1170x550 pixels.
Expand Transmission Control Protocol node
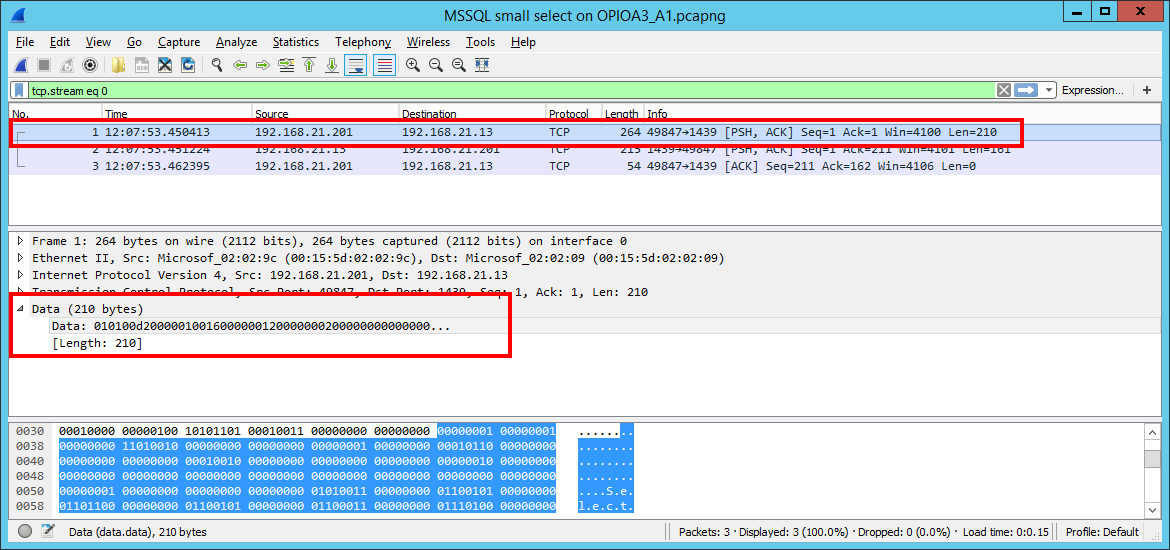click(20, 293)
